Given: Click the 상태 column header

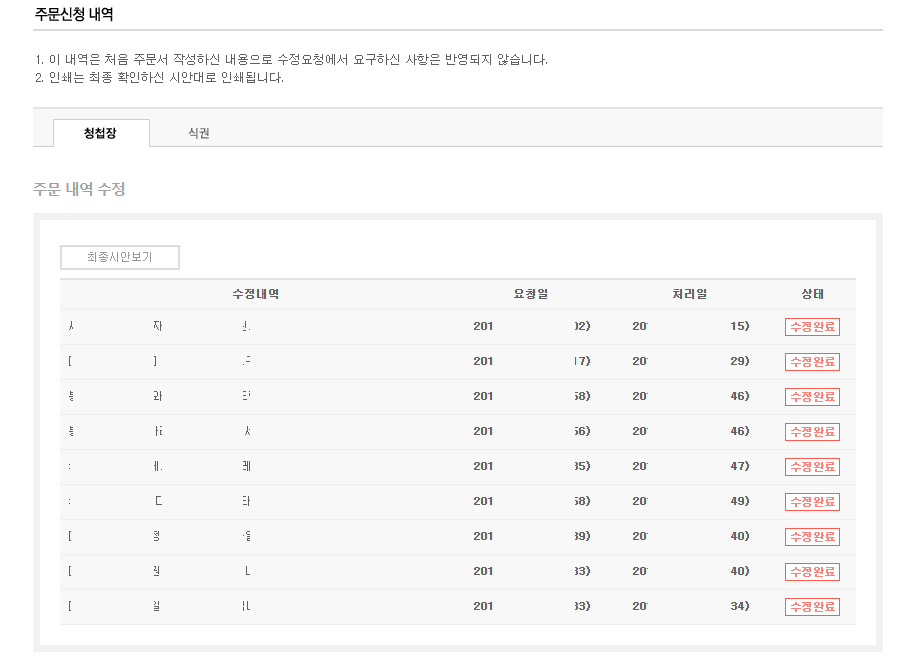Looking at the screenshot, I should (x=812, y=294).
